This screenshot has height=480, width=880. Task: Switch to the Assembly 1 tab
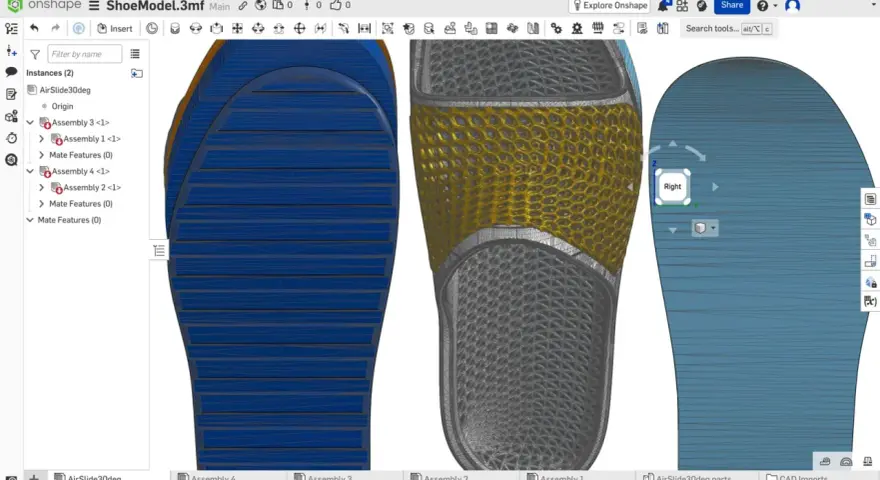click(x=561, y=477)
